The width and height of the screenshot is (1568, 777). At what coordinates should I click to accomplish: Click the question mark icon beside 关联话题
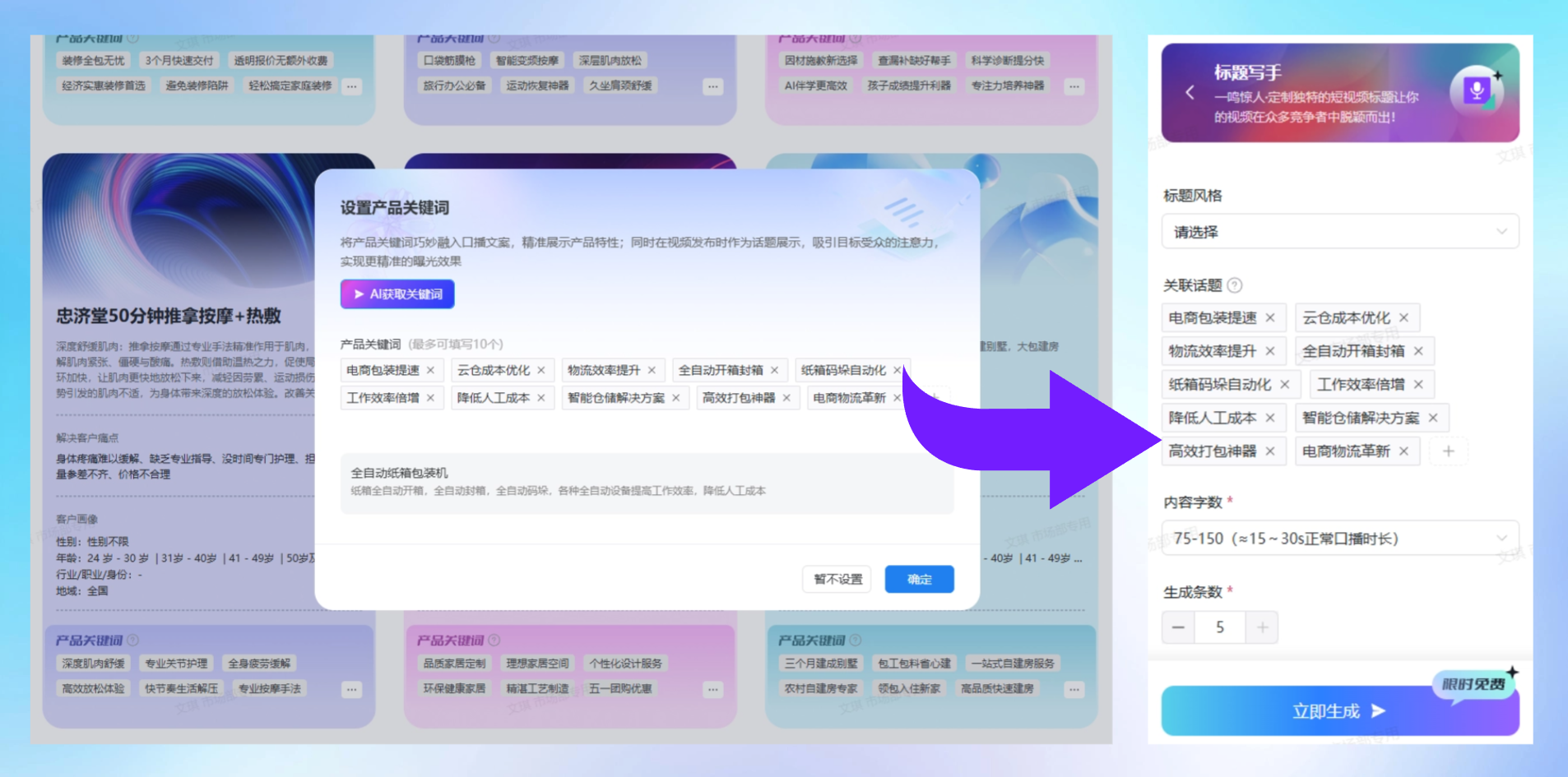pyautogui.click(x=1233, y=286)
